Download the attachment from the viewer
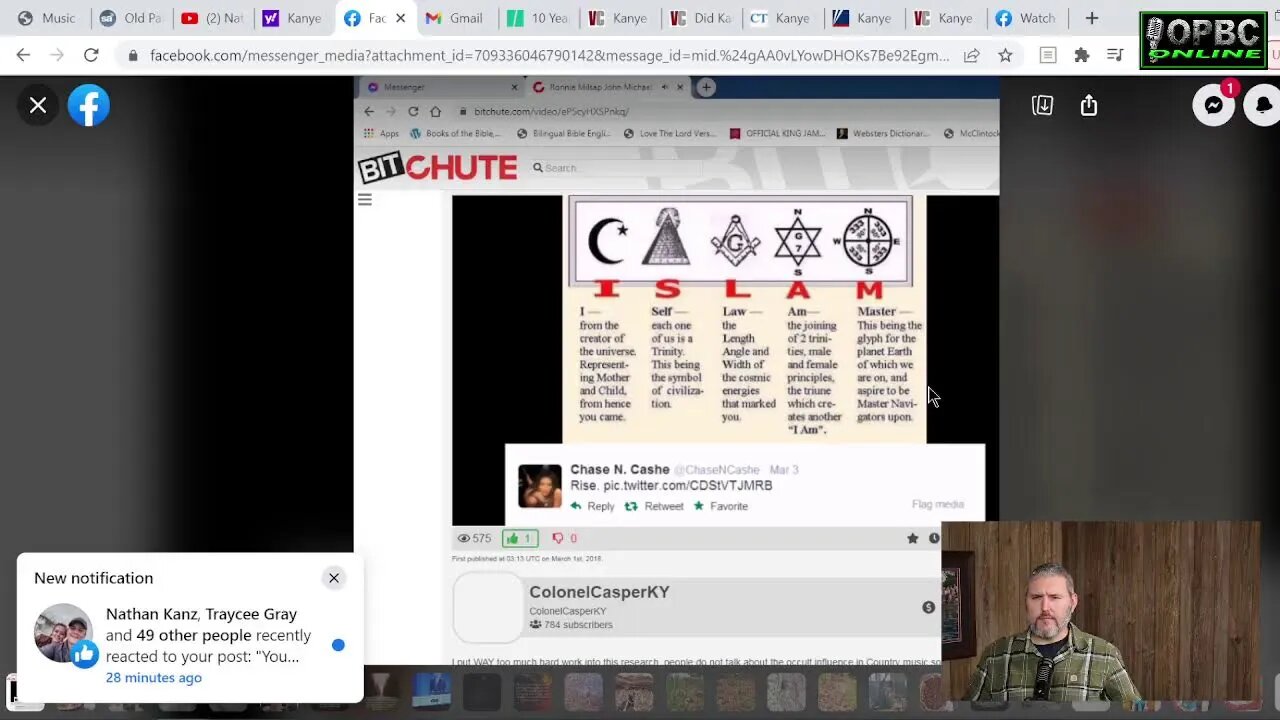 pyautogui.click(x=1042, y=105)
